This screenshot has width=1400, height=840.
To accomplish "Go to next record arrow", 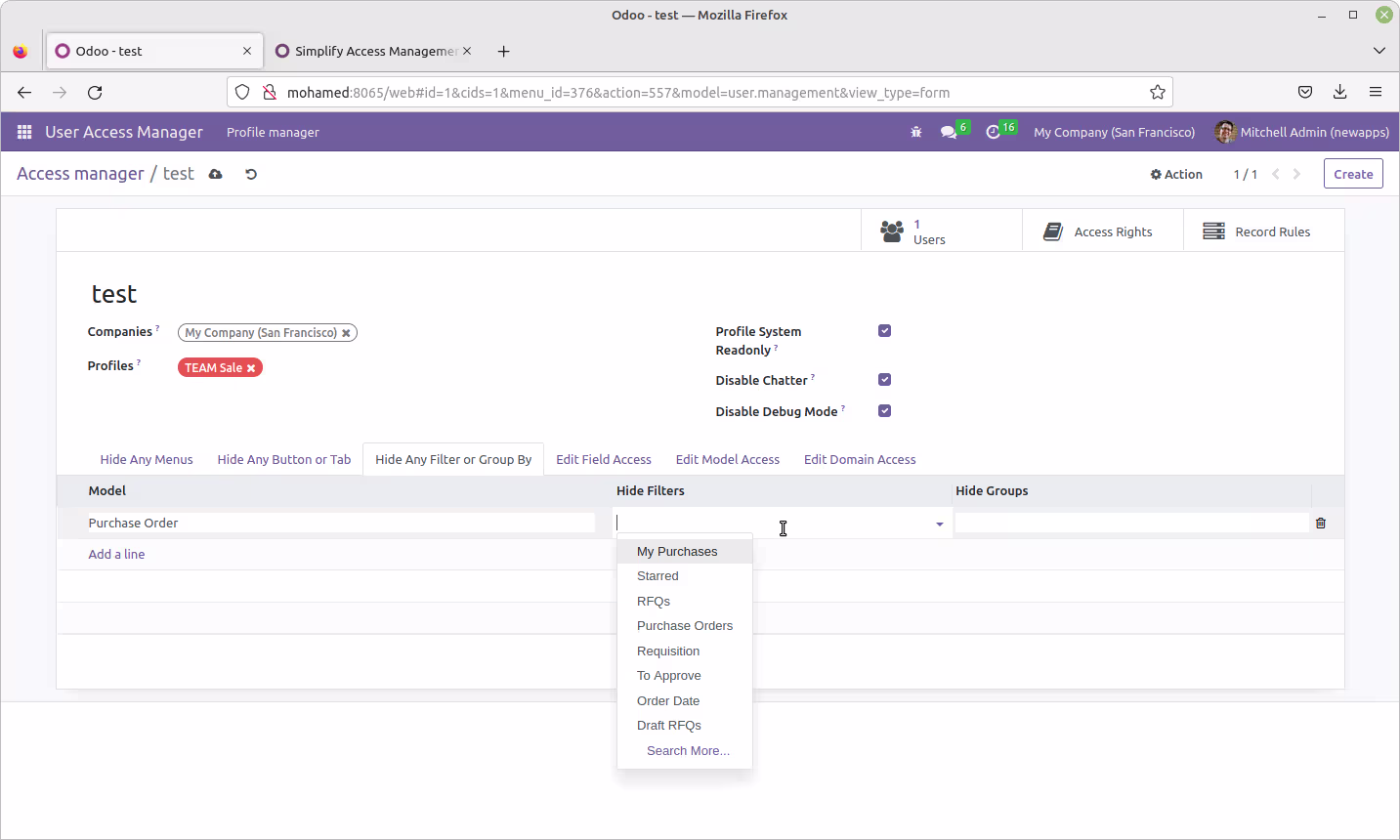I will 1297,174.
